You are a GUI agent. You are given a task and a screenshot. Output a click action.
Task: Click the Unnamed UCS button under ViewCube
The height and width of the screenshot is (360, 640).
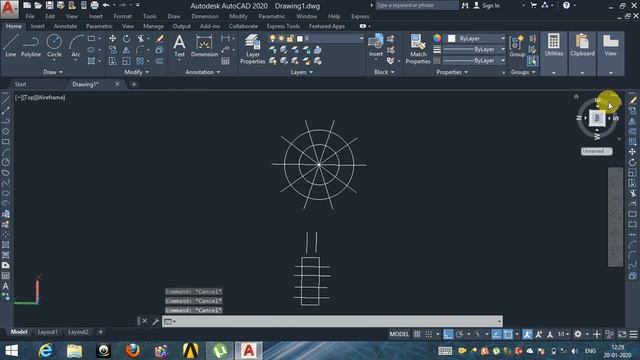[596, 151]
